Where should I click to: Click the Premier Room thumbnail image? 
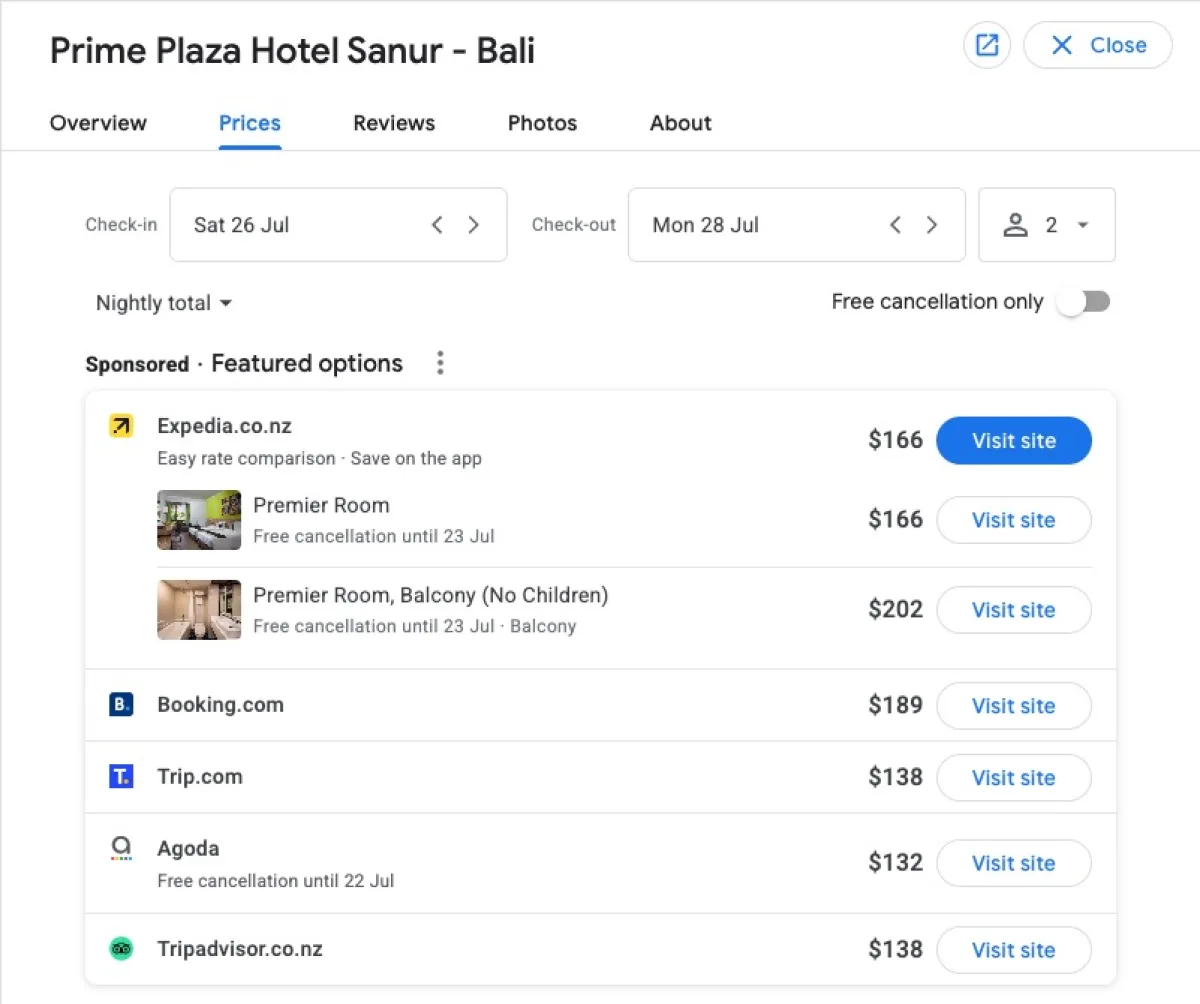tap(199, 520)
